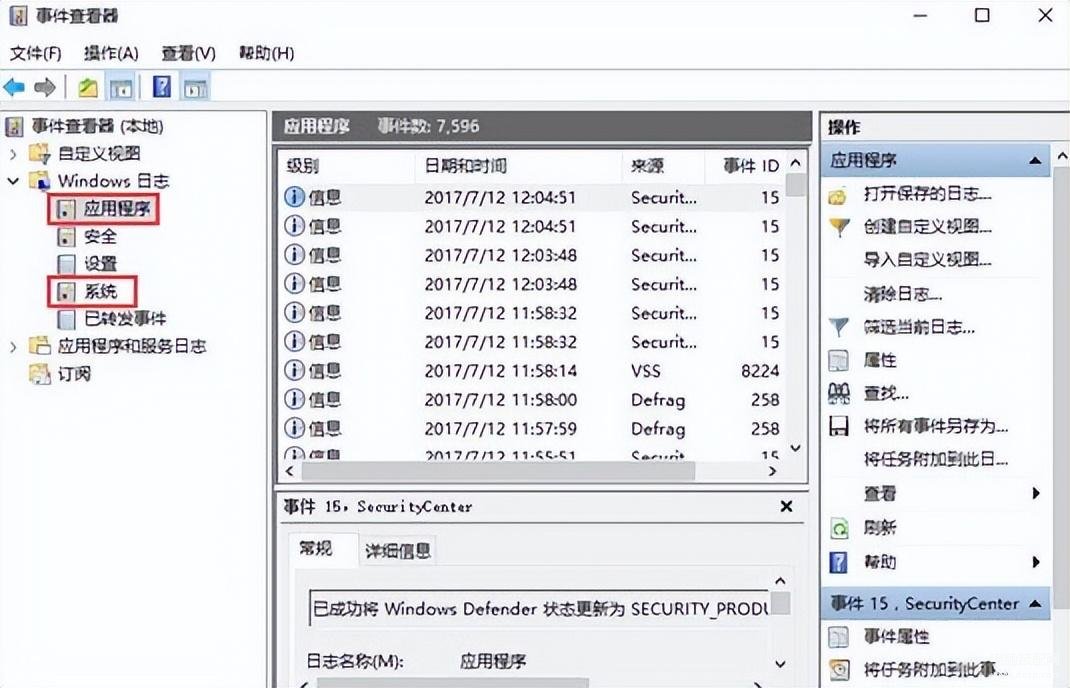Screen dimensions: 1070x688
Task: Click 将任务附加到此日志 action
Action: 936,459
